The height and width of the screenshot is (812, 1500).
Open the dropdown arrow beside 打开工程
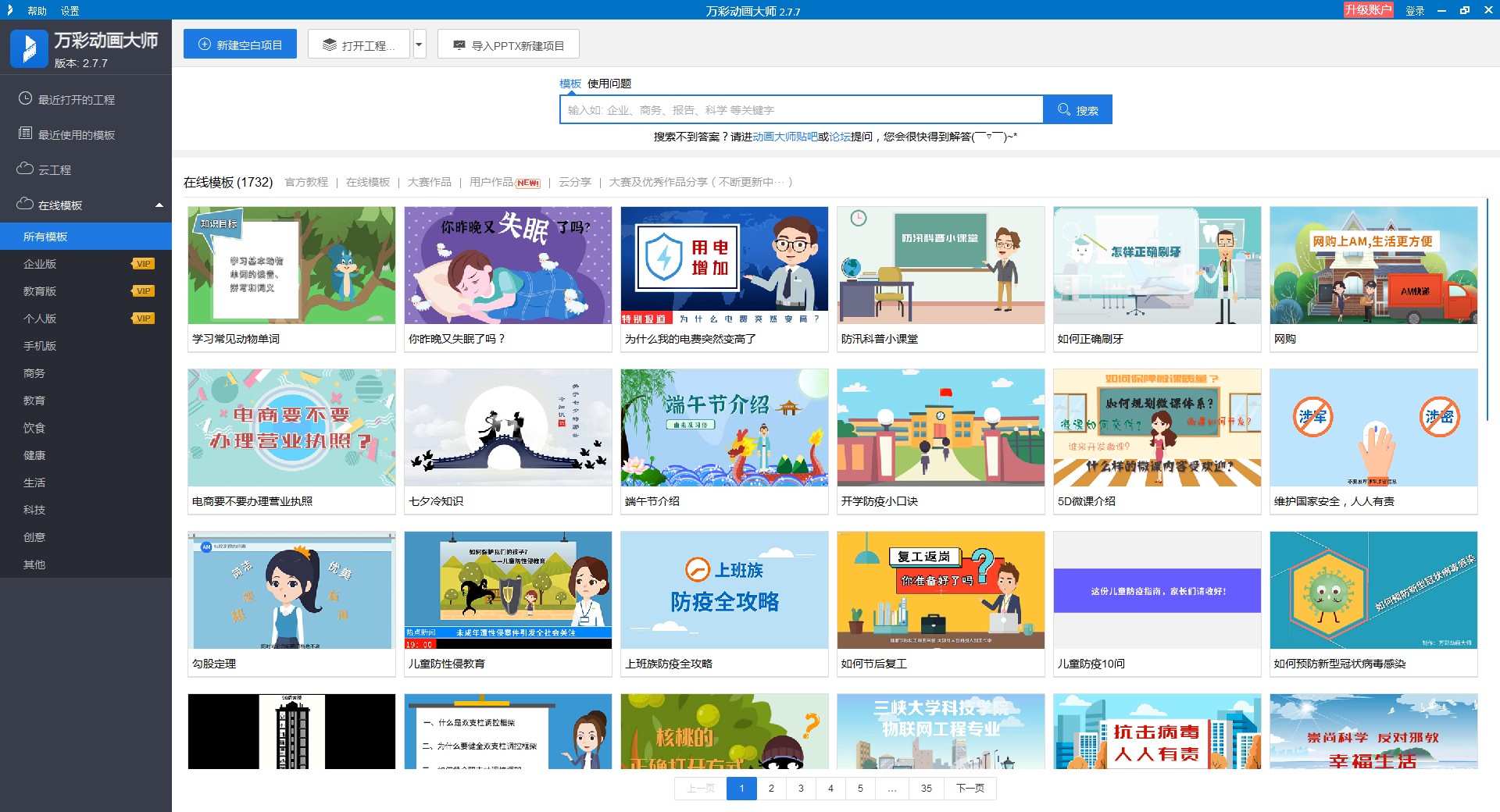click(x=419, y=44)
